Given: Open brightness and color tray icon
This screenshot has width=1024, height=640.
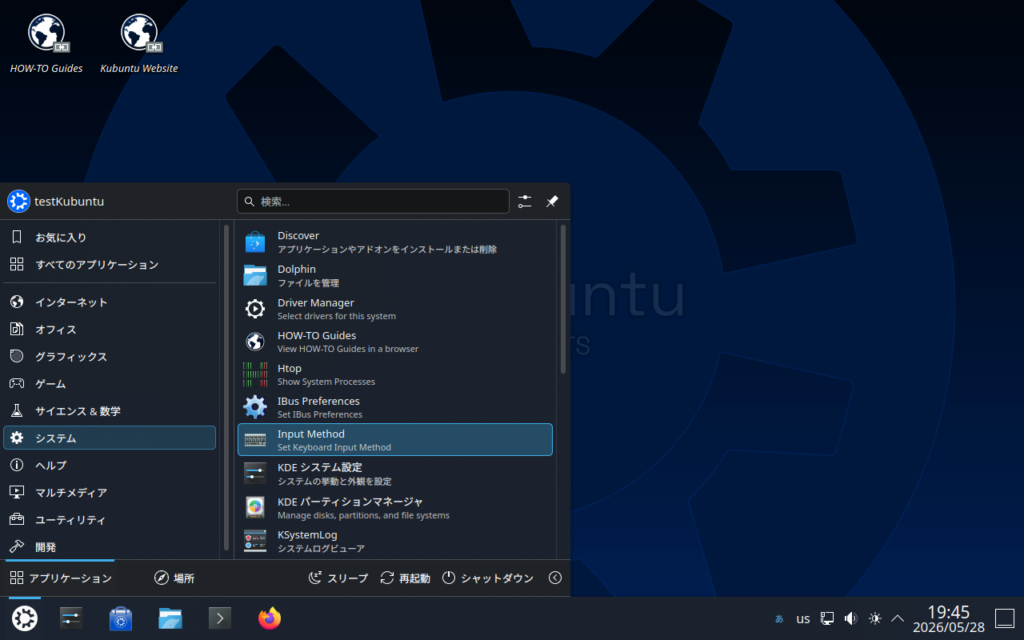Looking at the screenshot, I should [874, 618].
